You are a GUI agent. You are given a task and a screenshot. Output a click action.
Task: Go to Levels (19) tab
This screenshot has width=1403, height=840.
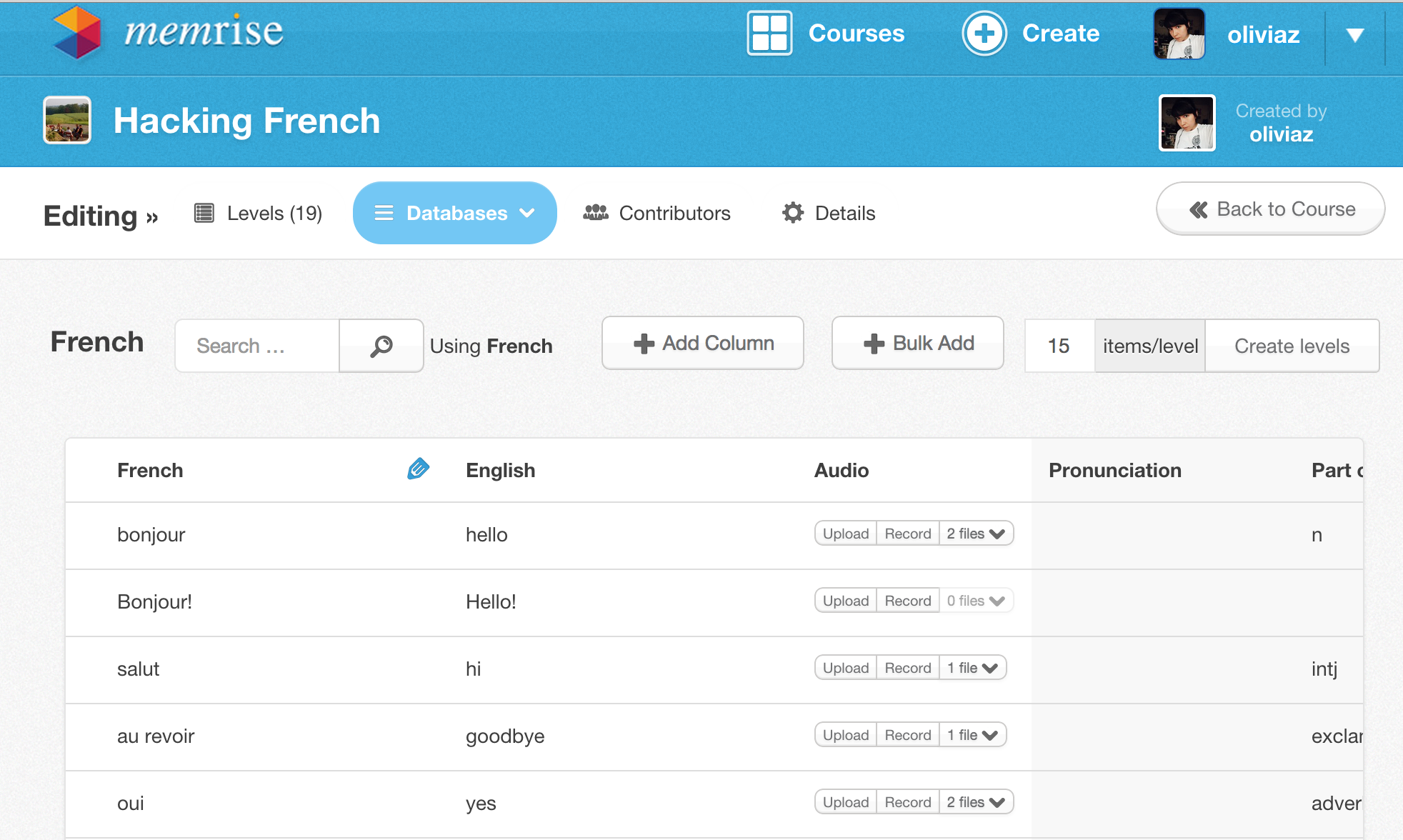pos(258,213)
